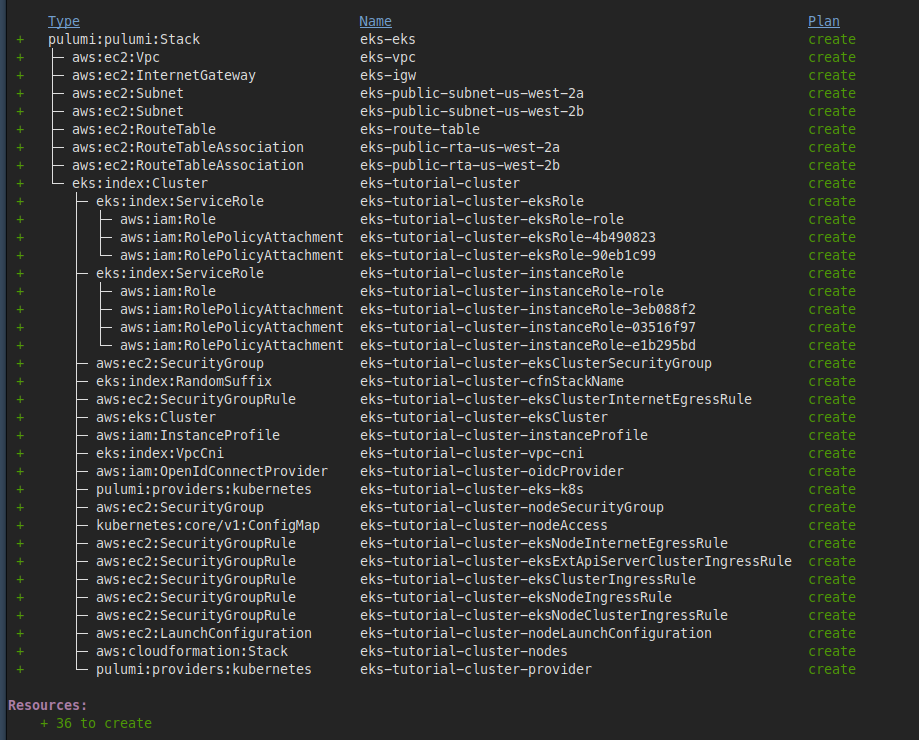Click create plan for eks-vpc row
Viewport: 919px width, 740px height.
[832, 57]
